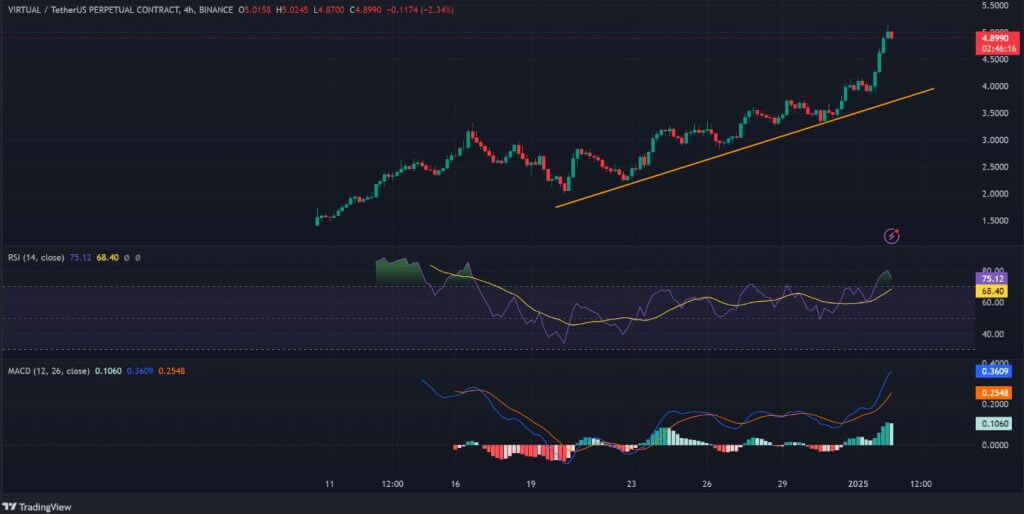Click the 40.00 RSI axis label
Image resolution: width=1024 pixels, height=514 pixels.
click(993, 334)
